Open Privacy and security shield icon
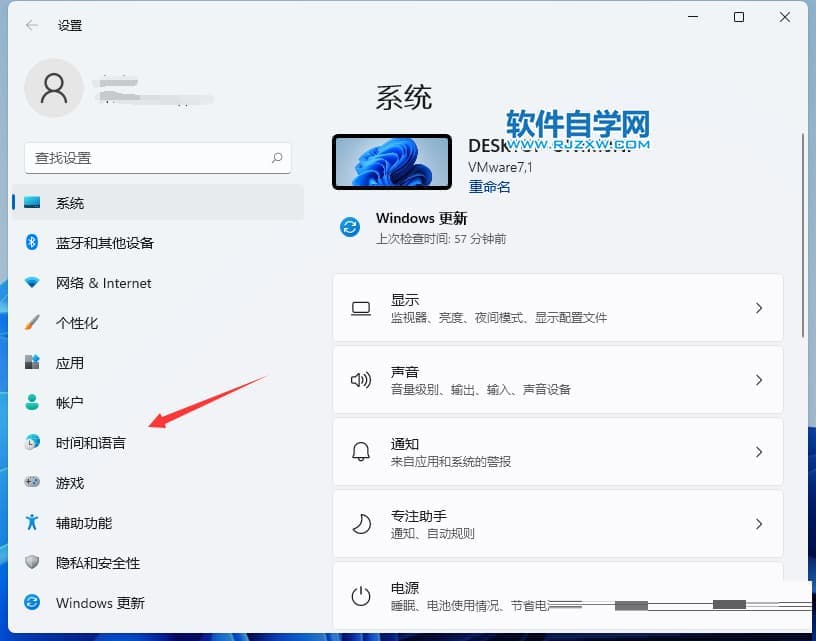The width and height of the screenshot is (816, 641). [x=32, y=563]
